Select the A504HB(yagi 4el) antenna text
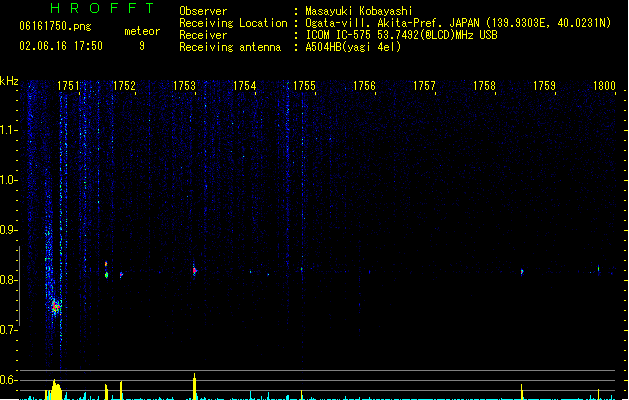Image resolution: width=629 pixels, height=400 pixels. [353, 47]
